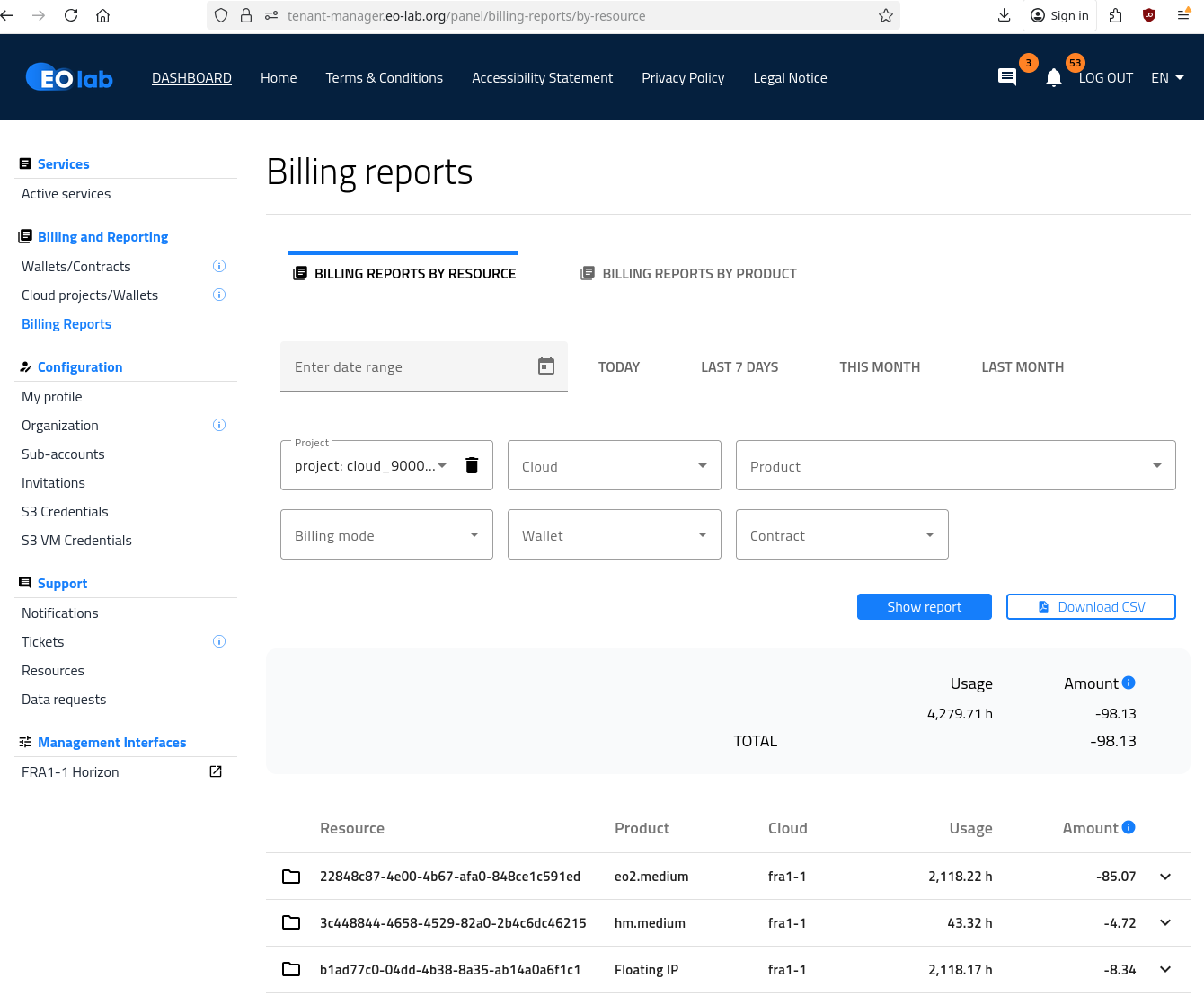This screenshot has height=996, width=1204.
Task: Click the calendar icon in date range field
Action: [546, 366]
